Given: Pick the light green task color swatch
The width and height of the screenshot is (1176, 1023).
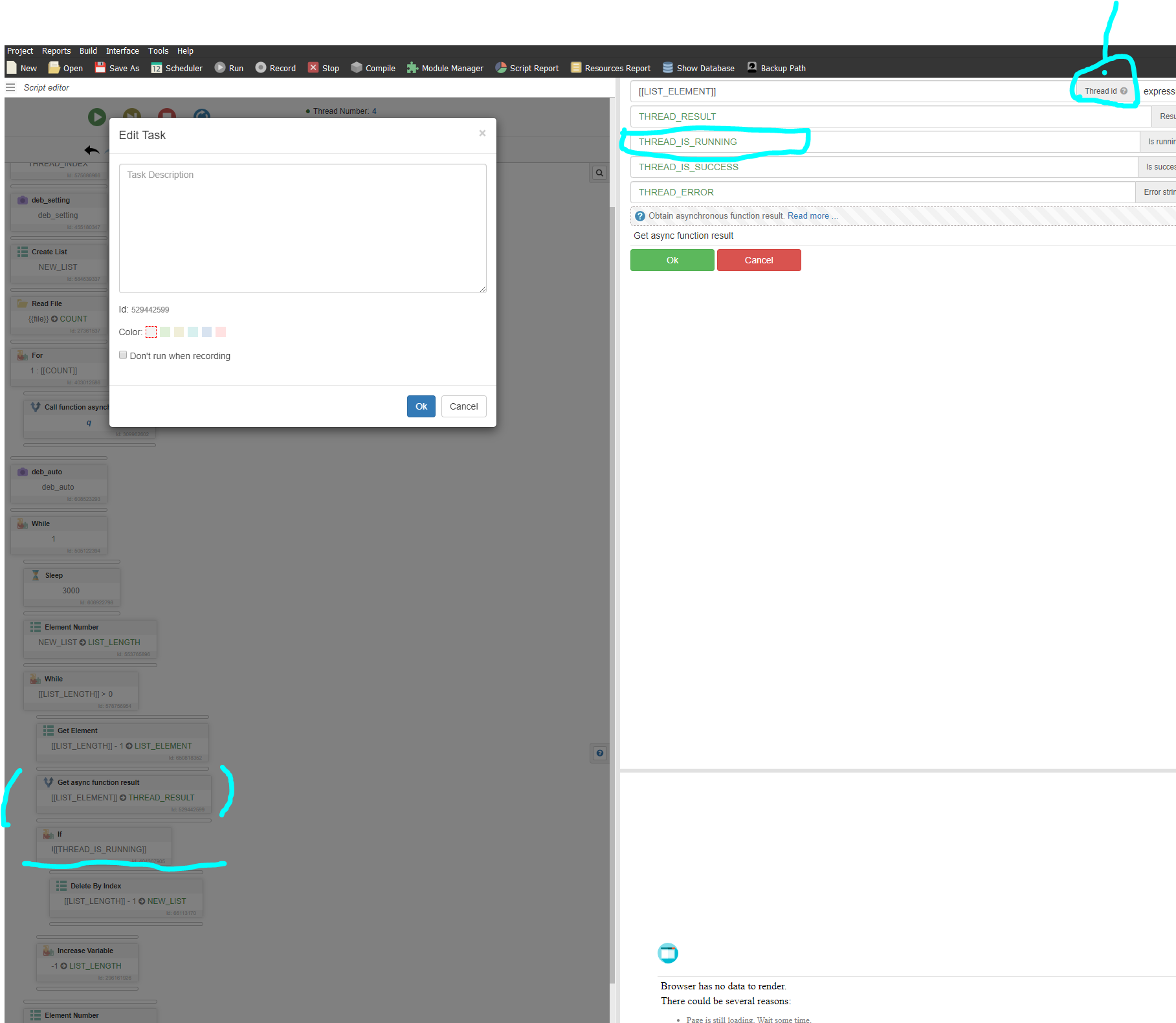Looking at the screenshot, I should click(x=165, y=332).
